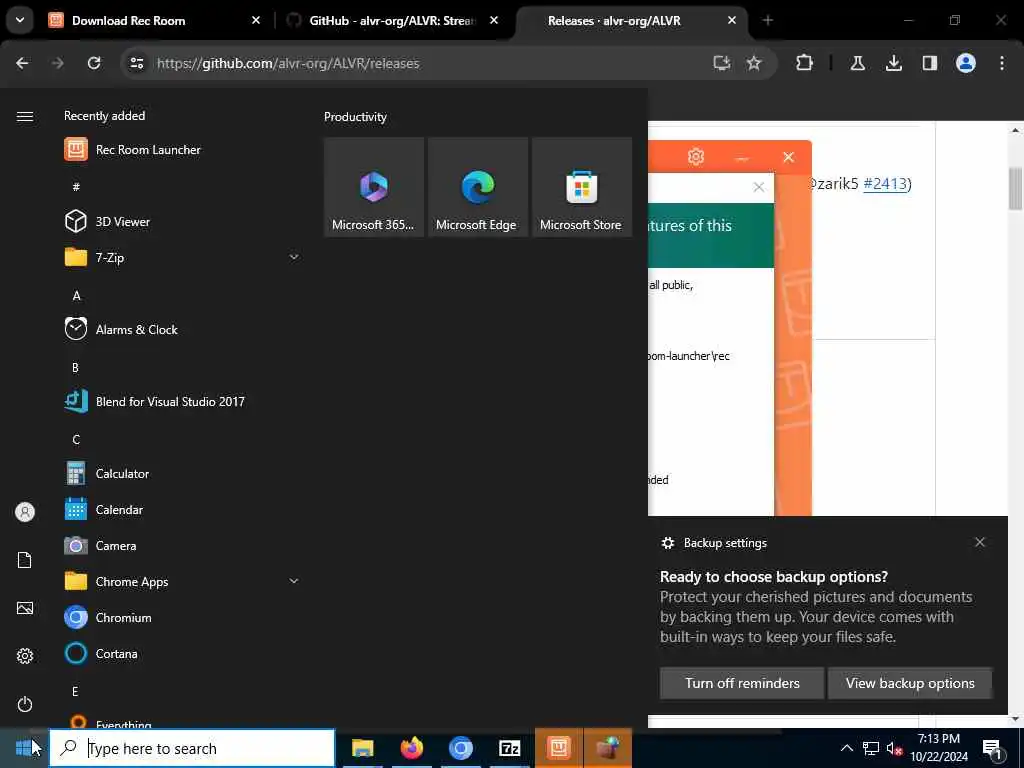Image resolution: width=1024 pixels, height=768 pixels.
Task: Open the tab search dropdown arrow
Action: click(x=20, y=20)
